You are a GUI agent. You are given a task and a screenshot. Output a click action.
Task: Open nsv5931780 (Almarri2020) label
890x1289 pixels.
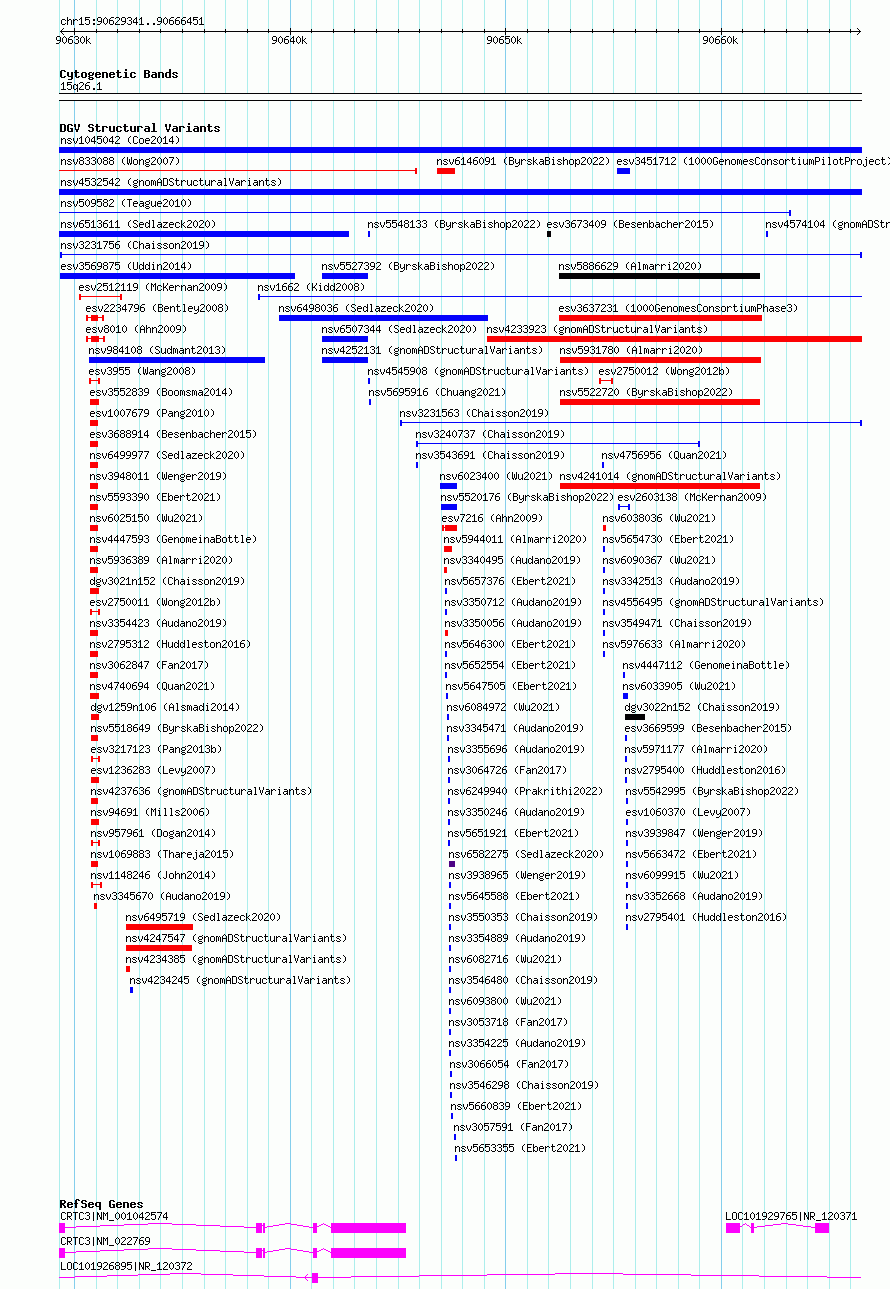pos(631,350)
